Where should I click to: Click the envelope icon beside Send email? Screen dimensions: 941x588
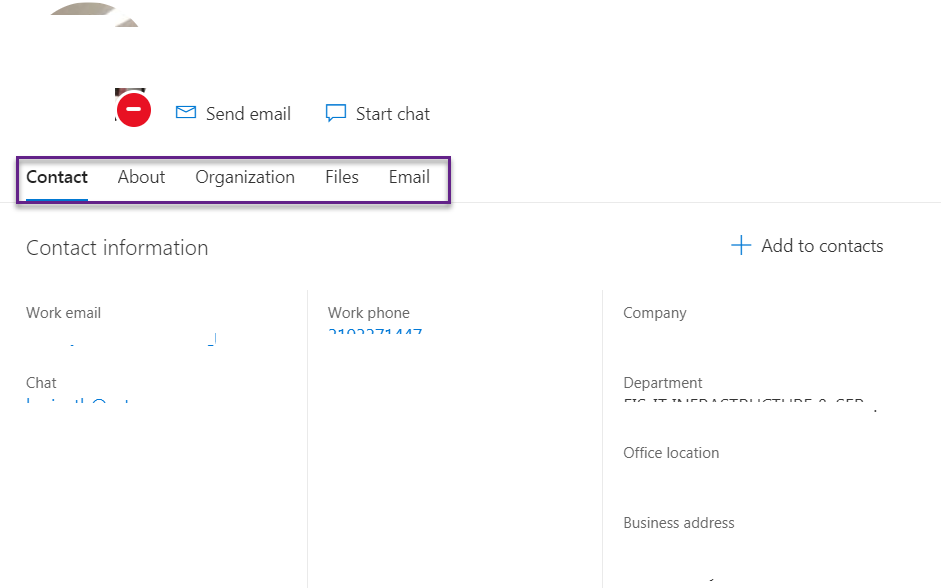(185, 113)
